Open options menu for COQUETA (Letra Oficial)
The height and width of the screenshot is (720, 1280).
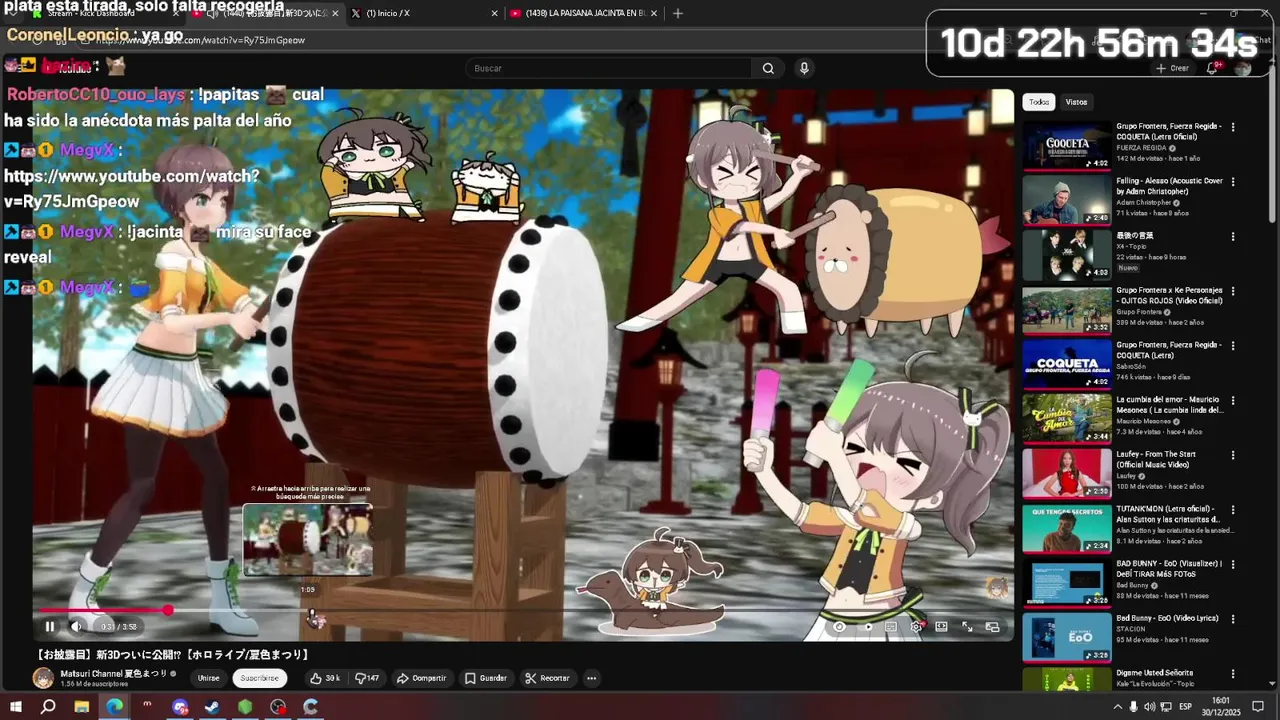1233,127
